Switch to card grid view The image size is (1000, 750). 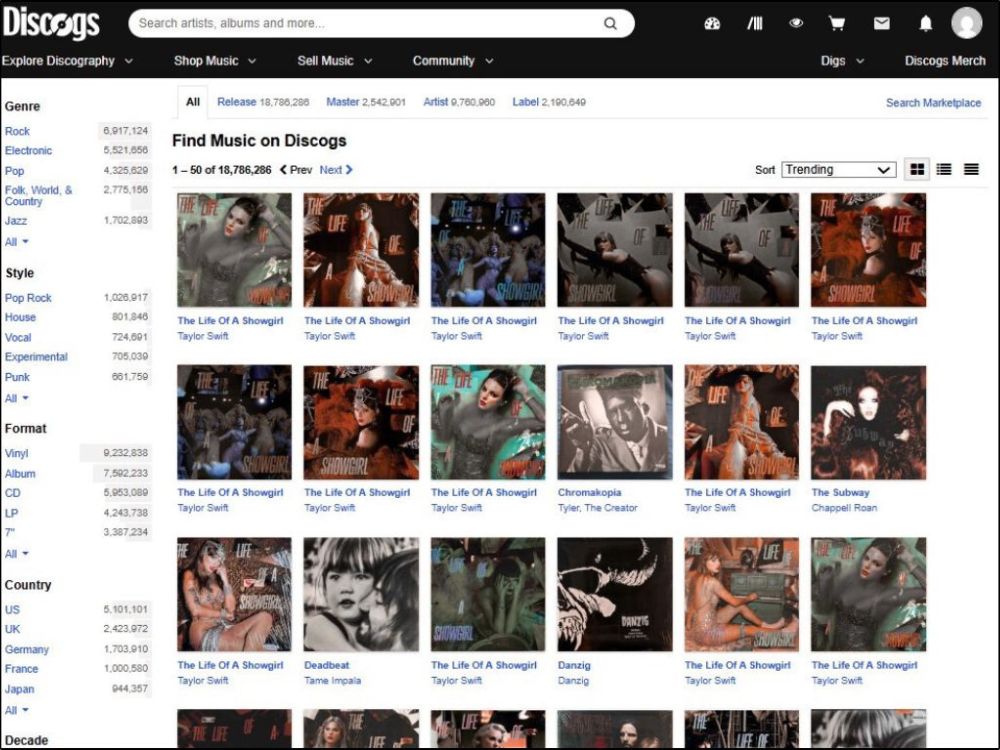917,170
